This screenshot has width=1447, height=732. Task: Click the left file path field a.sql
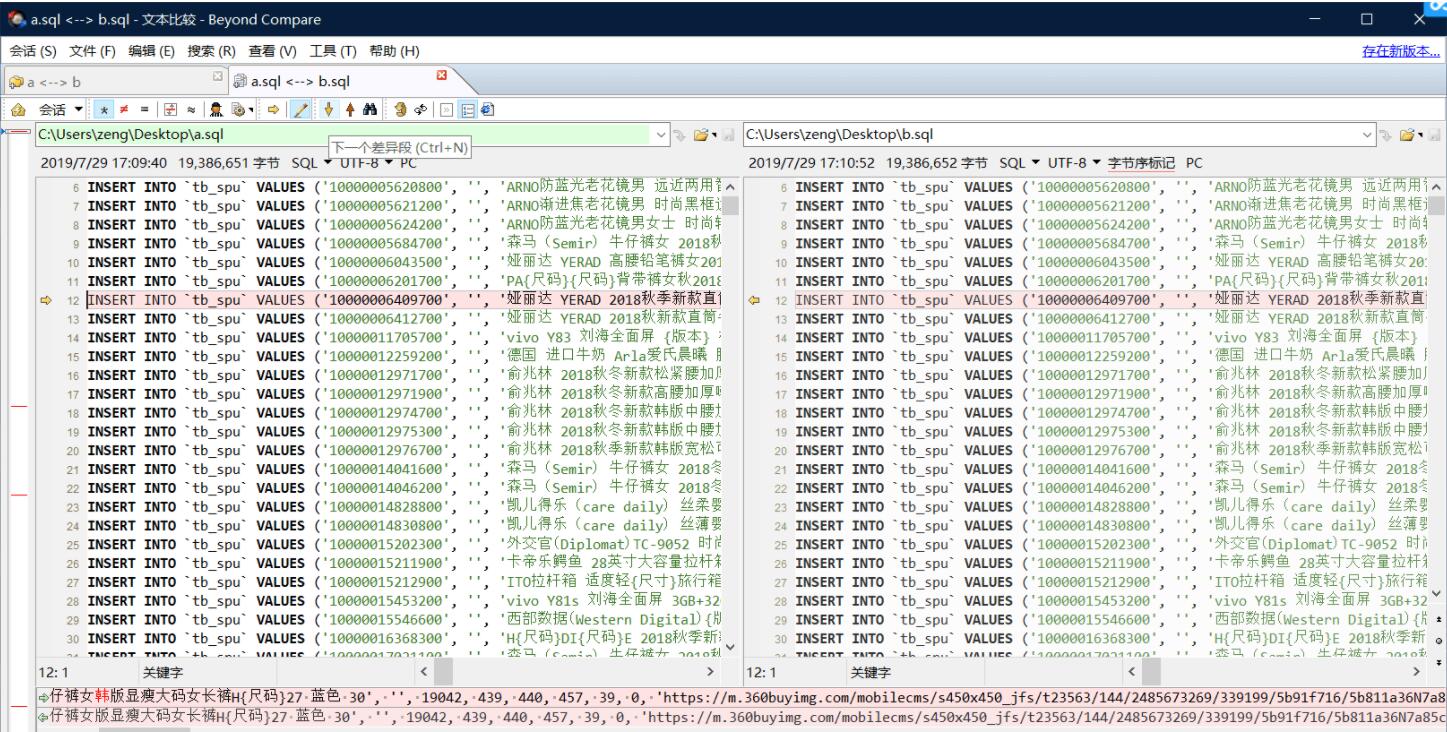tap(350, 134)
